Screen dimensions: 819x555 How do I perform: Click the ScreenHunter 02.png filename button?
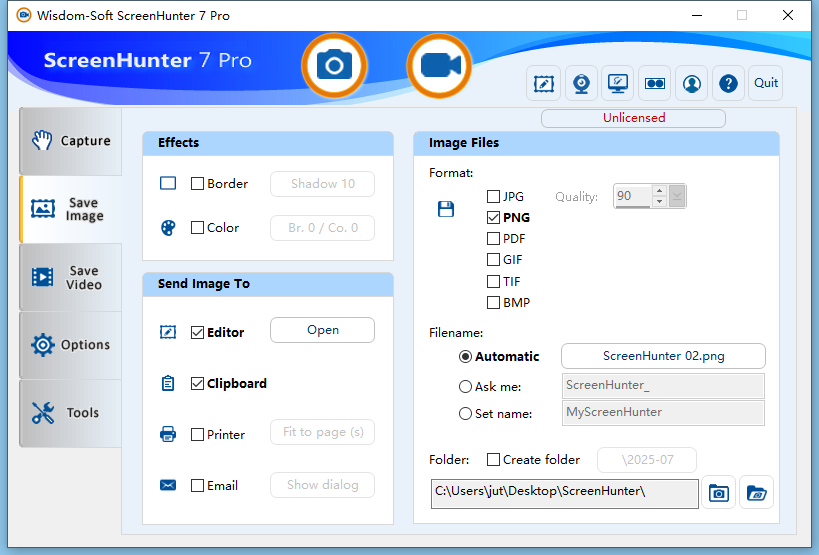(663, 356)
